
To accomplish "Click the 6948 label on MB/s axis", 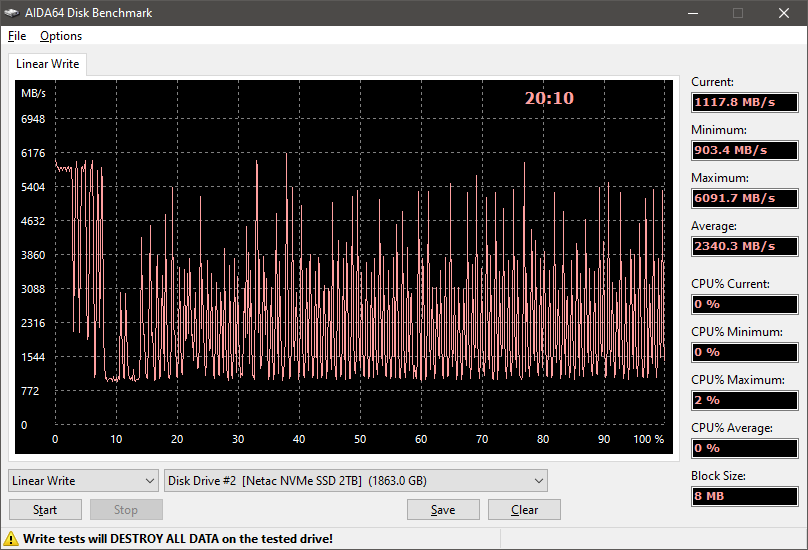I will coord(33,119).
